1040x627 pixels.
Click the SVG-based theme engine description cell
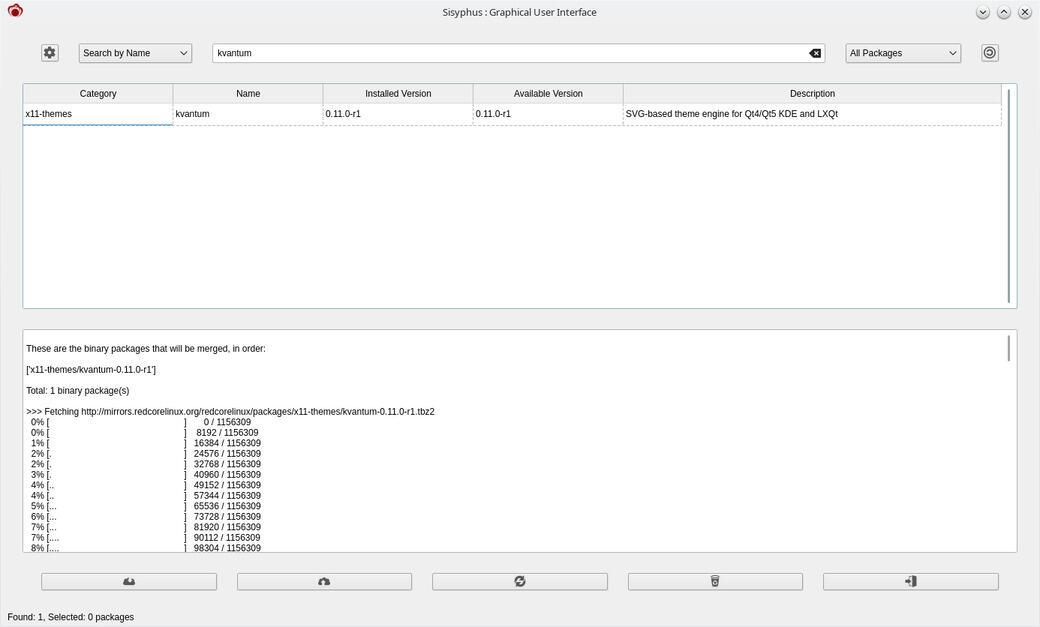pyautogui.click(x=812, y=114)
